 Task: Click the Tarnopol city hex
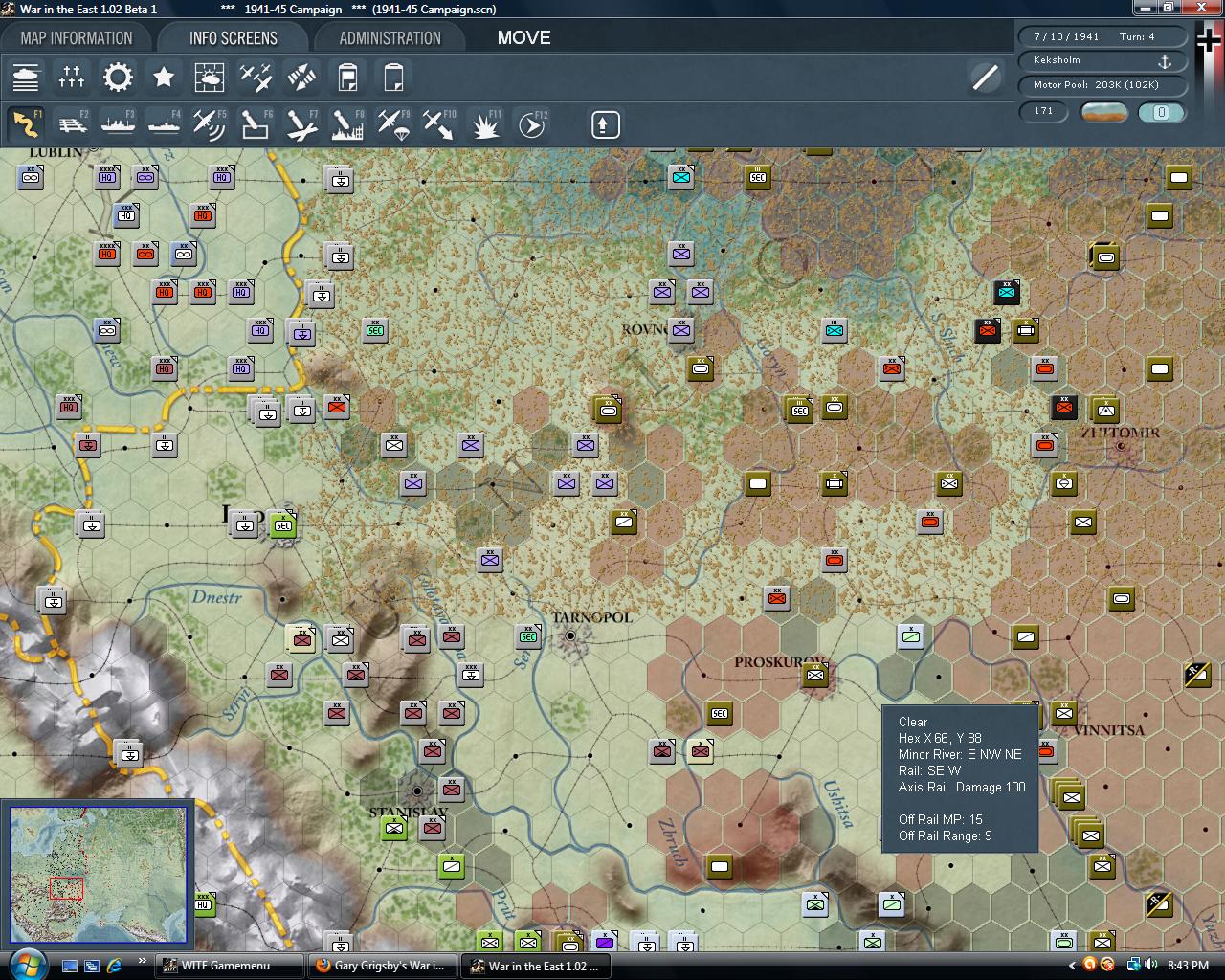point(570,636)
